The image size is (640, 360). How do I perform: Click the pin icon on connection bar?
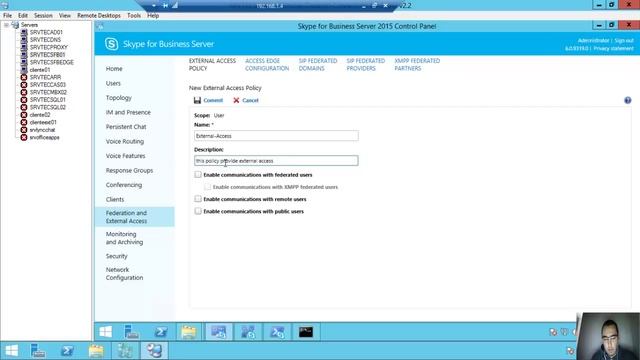point(165,6)
